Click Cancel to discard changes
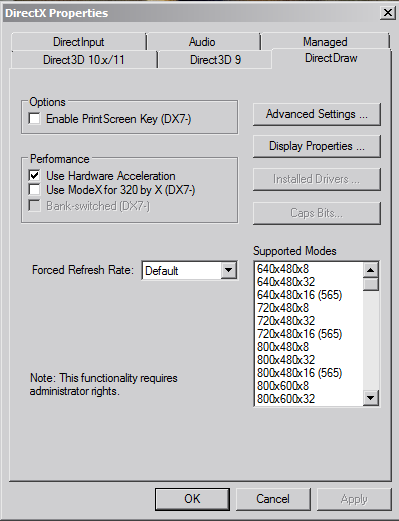Viewport: 399px width, 521px height. tap(273, 499)
